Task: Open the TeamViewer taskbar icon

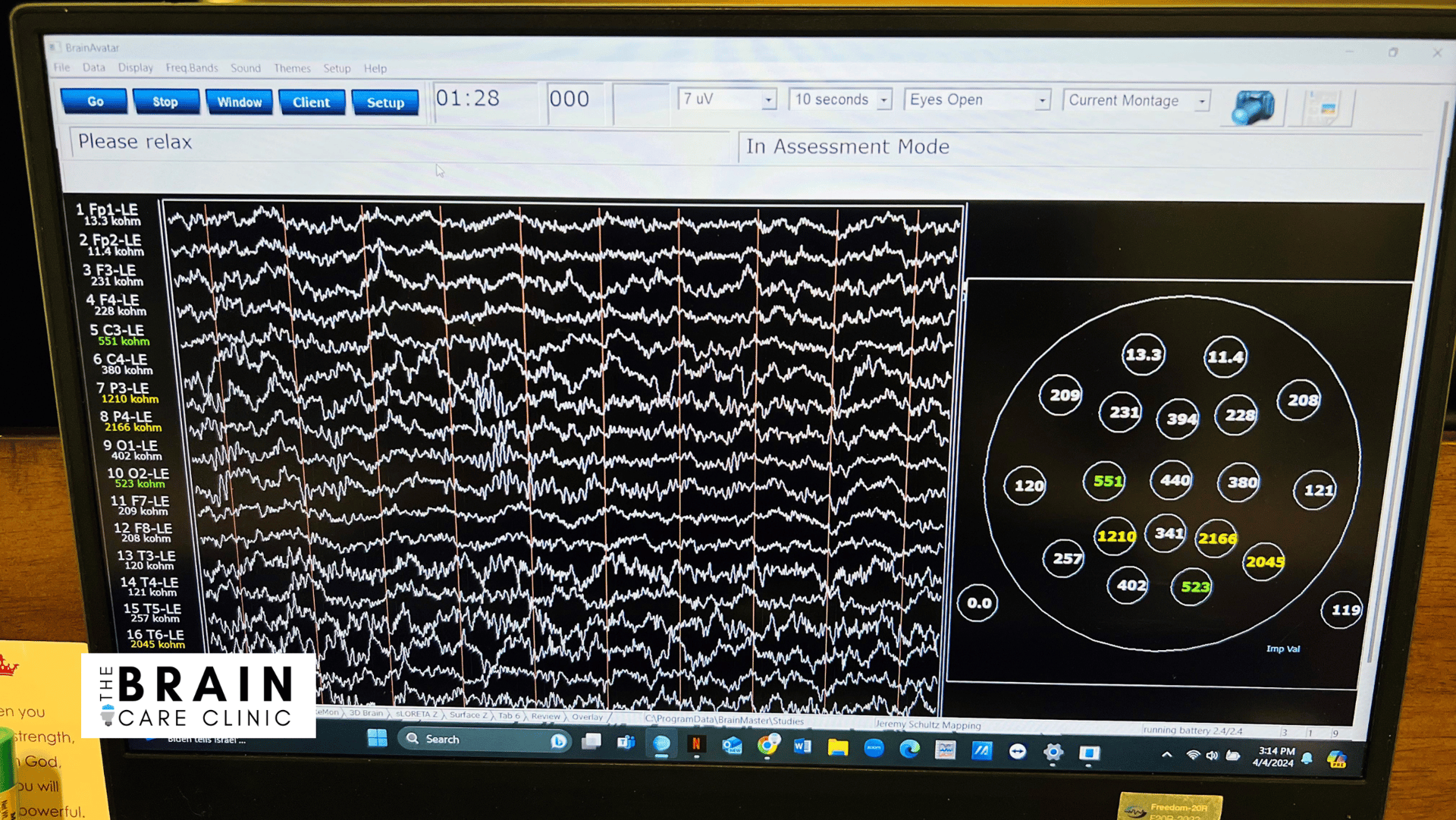Action: tap(1018, 751)
